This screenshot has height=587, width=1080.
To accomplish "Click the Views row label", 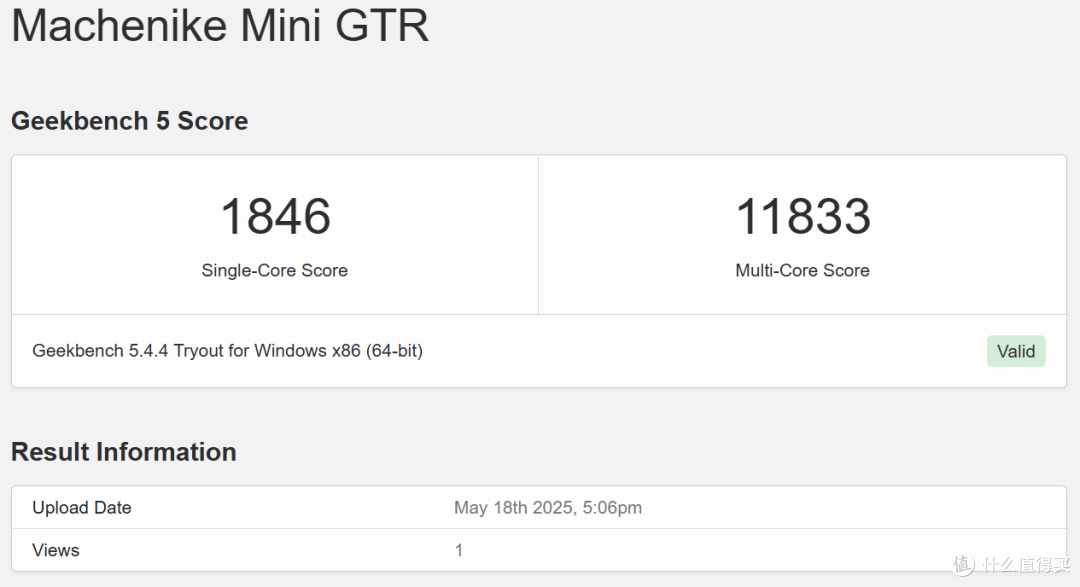I will [56, 550].
